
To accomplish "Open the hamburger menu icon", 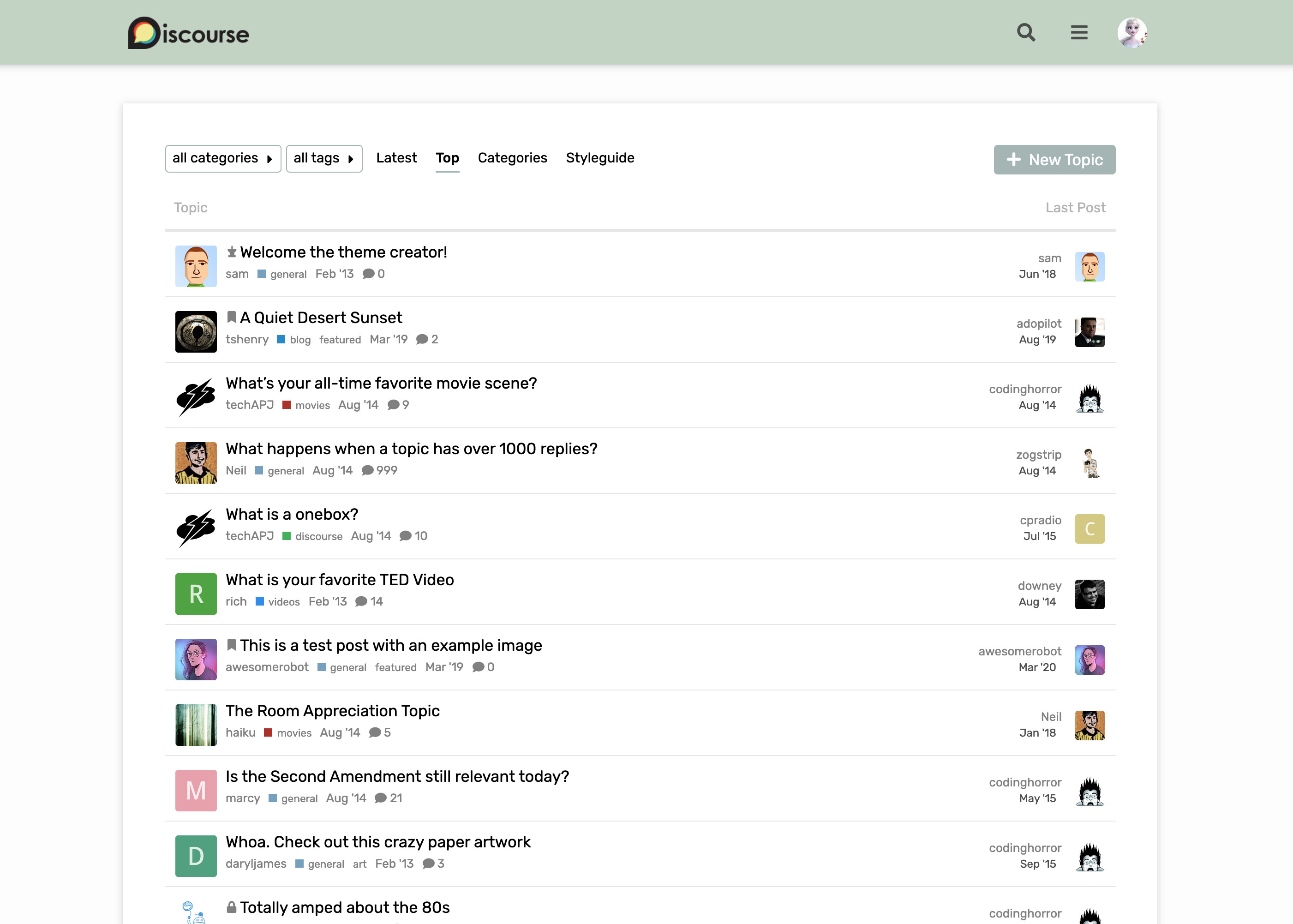I will pyautogui.click(x=1078, y=32).
